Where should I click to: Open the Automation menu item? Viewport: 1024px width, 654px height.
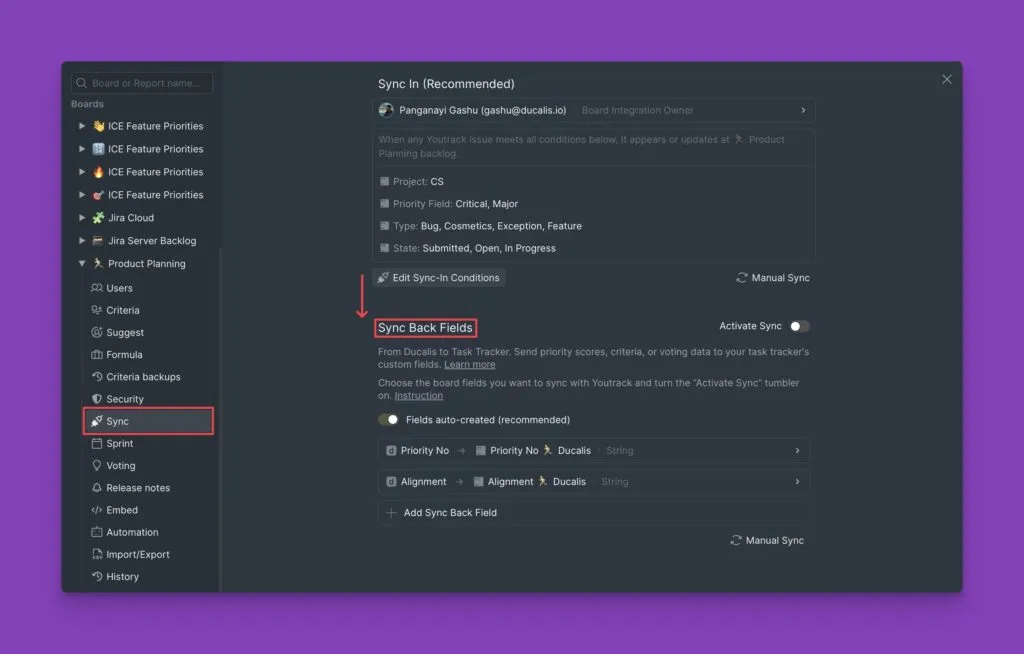(x=132, y=532)
